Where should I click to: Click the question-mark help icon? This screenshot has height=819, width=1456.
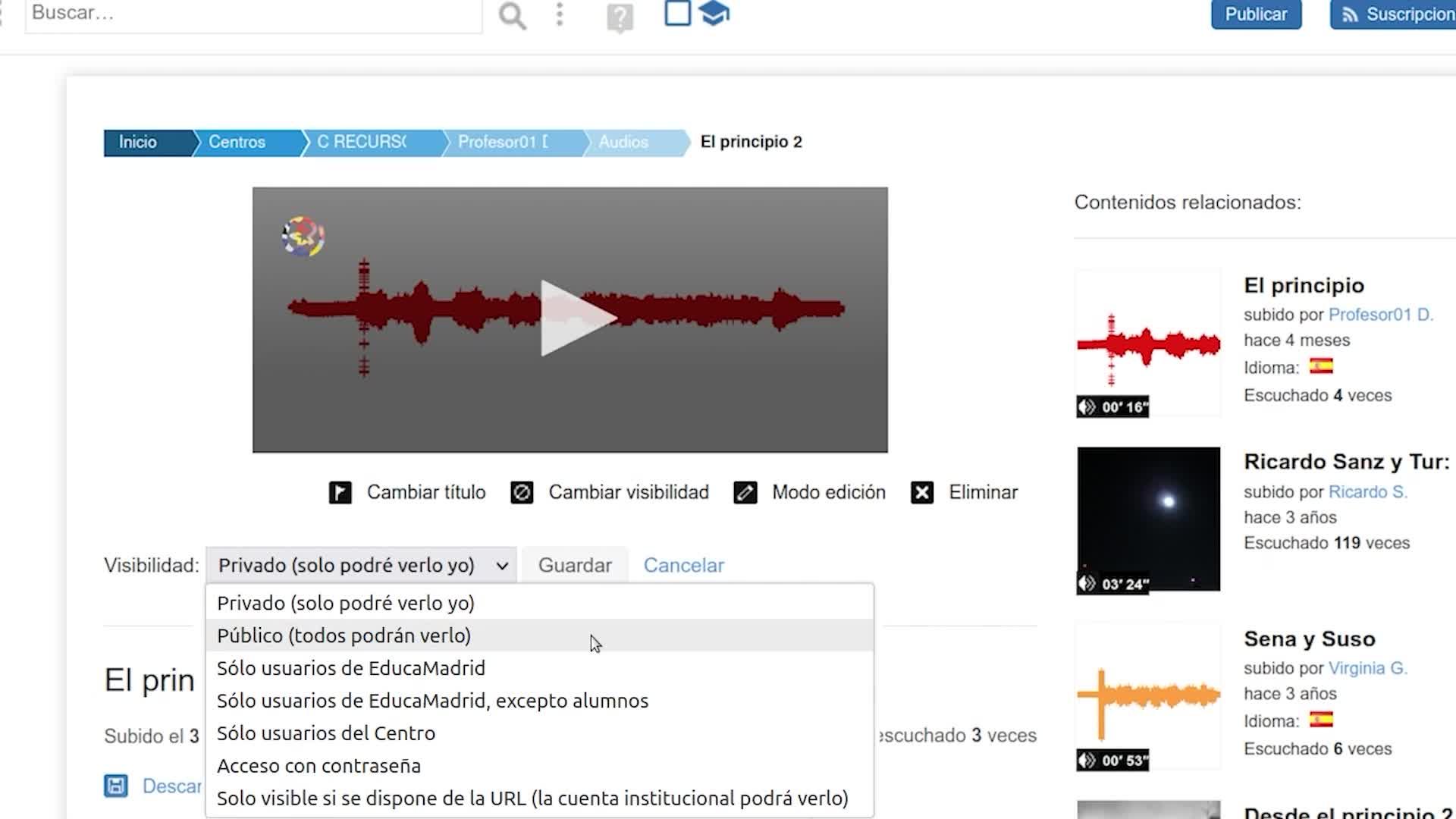click(x=620, y=17)
